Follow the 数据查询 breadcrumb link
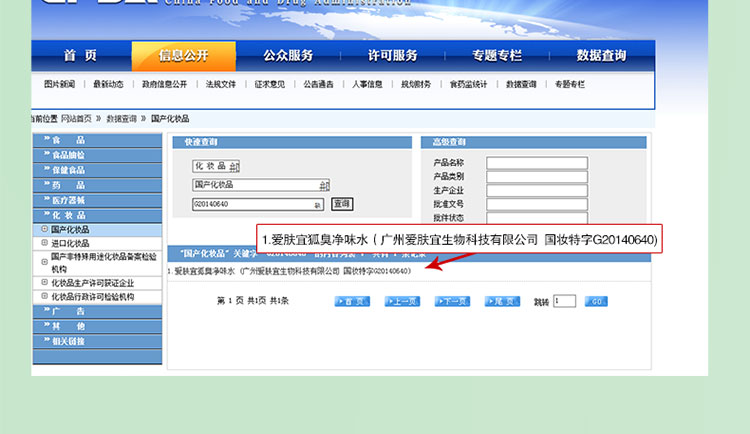This screenshot has height=434, width=750. 121,119
